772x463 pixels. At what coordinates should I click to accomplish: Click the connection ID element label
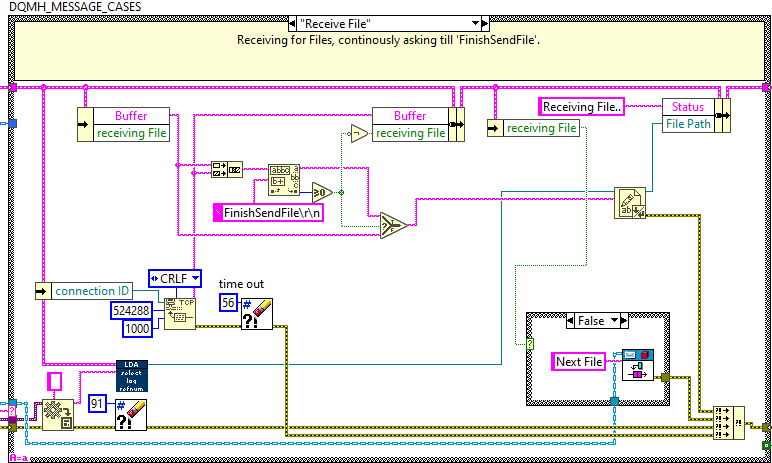[x=92, y=291]
